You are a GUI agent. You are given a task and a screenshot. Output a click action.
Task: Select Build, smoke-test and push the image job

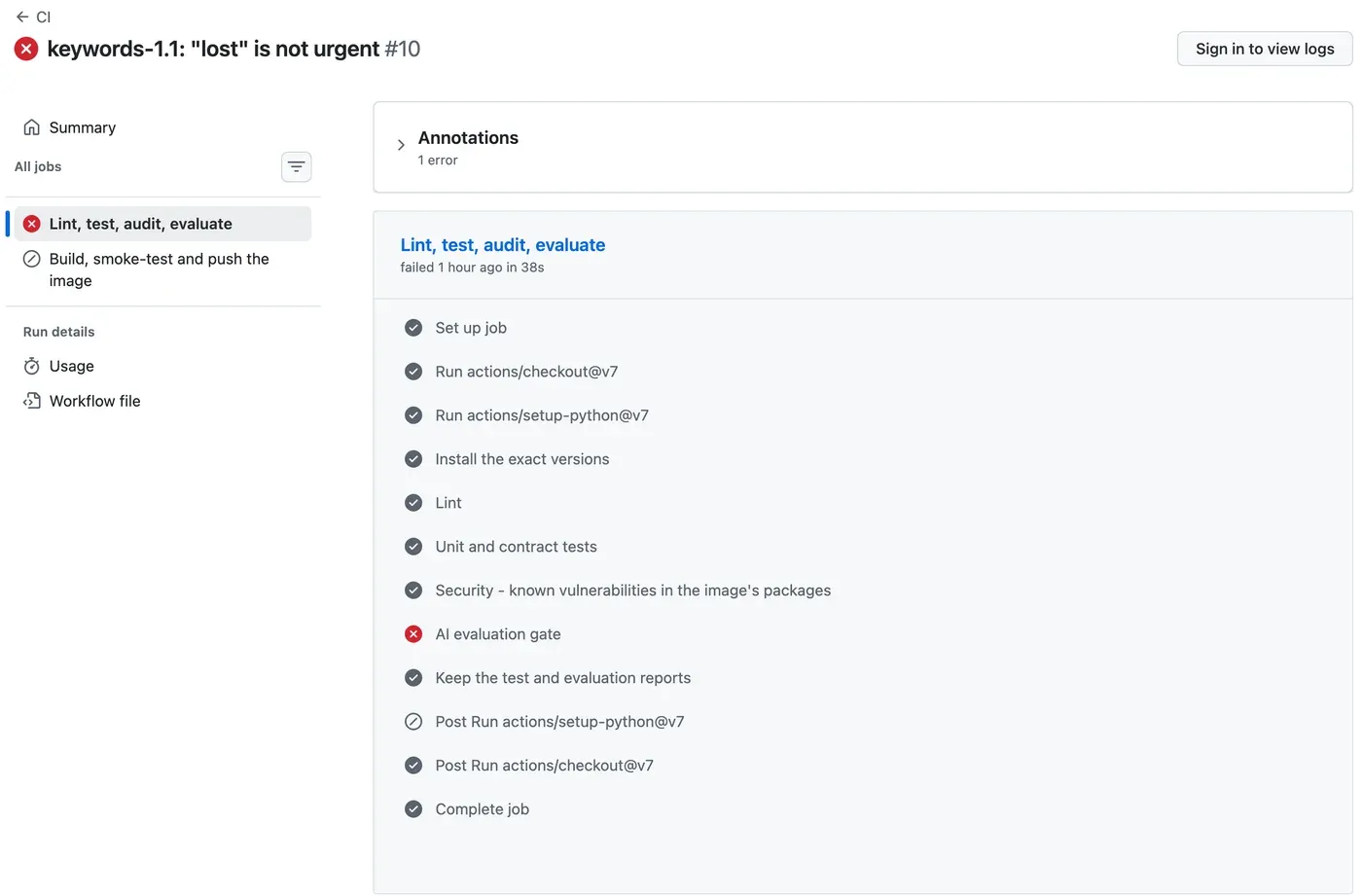click(x=162, y=269)
